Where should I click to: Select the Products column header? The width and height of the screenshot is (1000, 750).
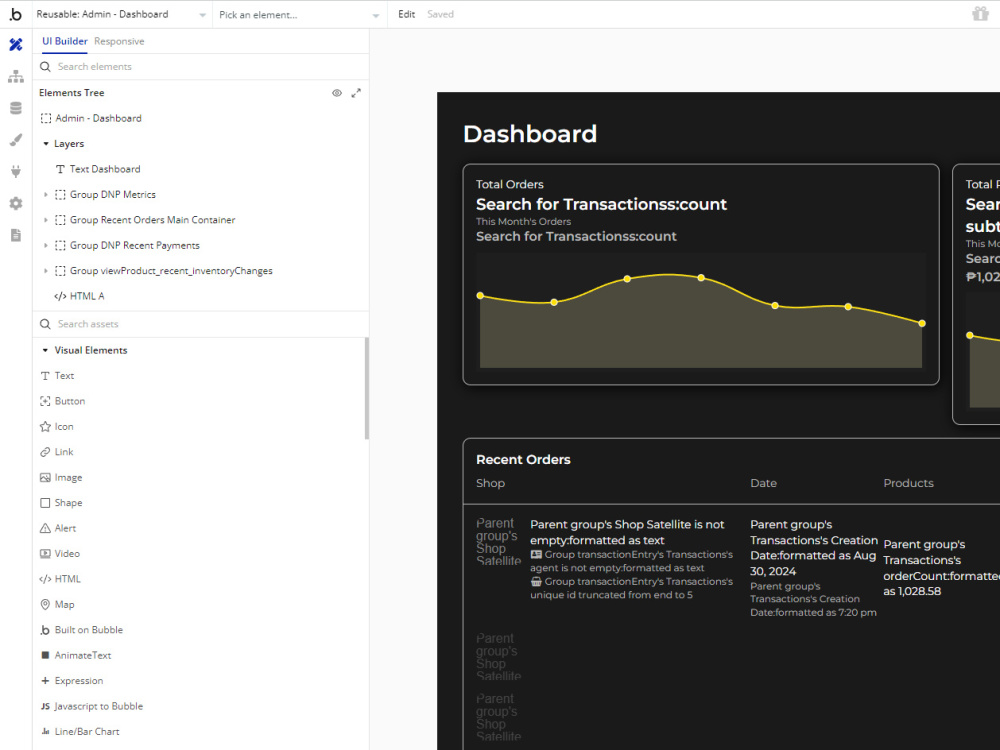pos(908,483)
